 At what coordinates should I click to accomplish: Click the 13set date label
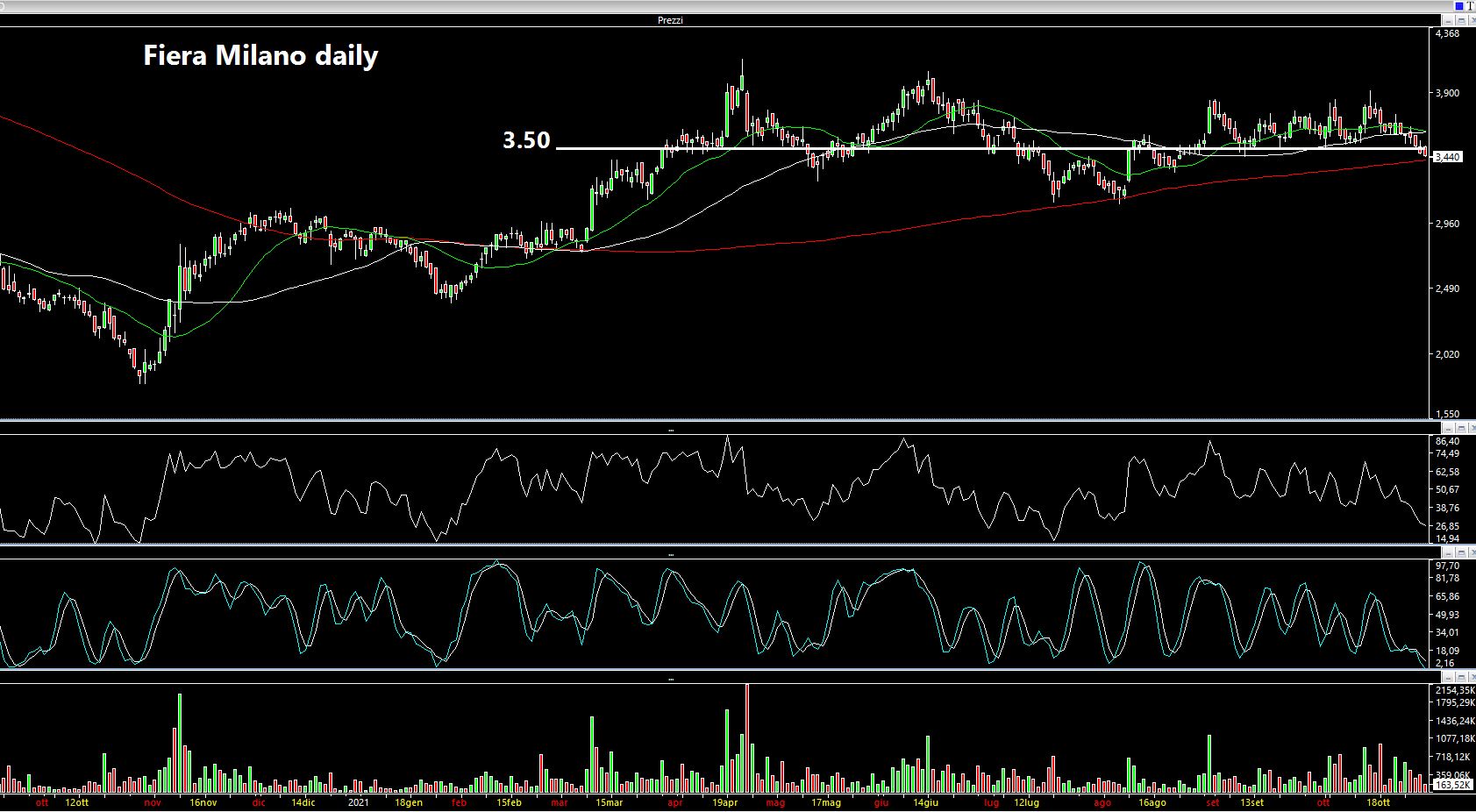[1252, 802]
